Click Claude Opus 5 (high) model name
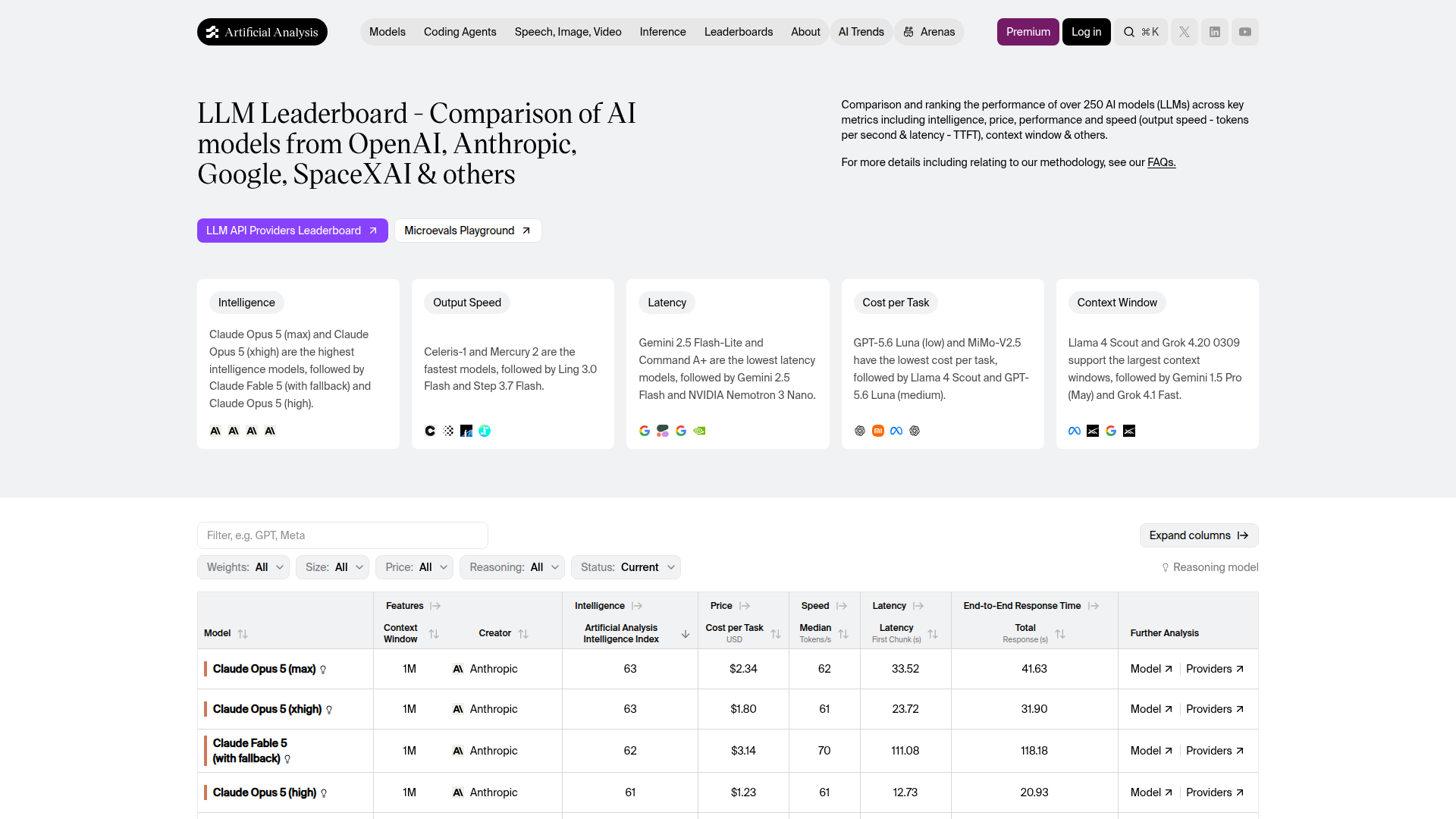Viewport: 1456px width, 819px height. (x=265, y=792)
